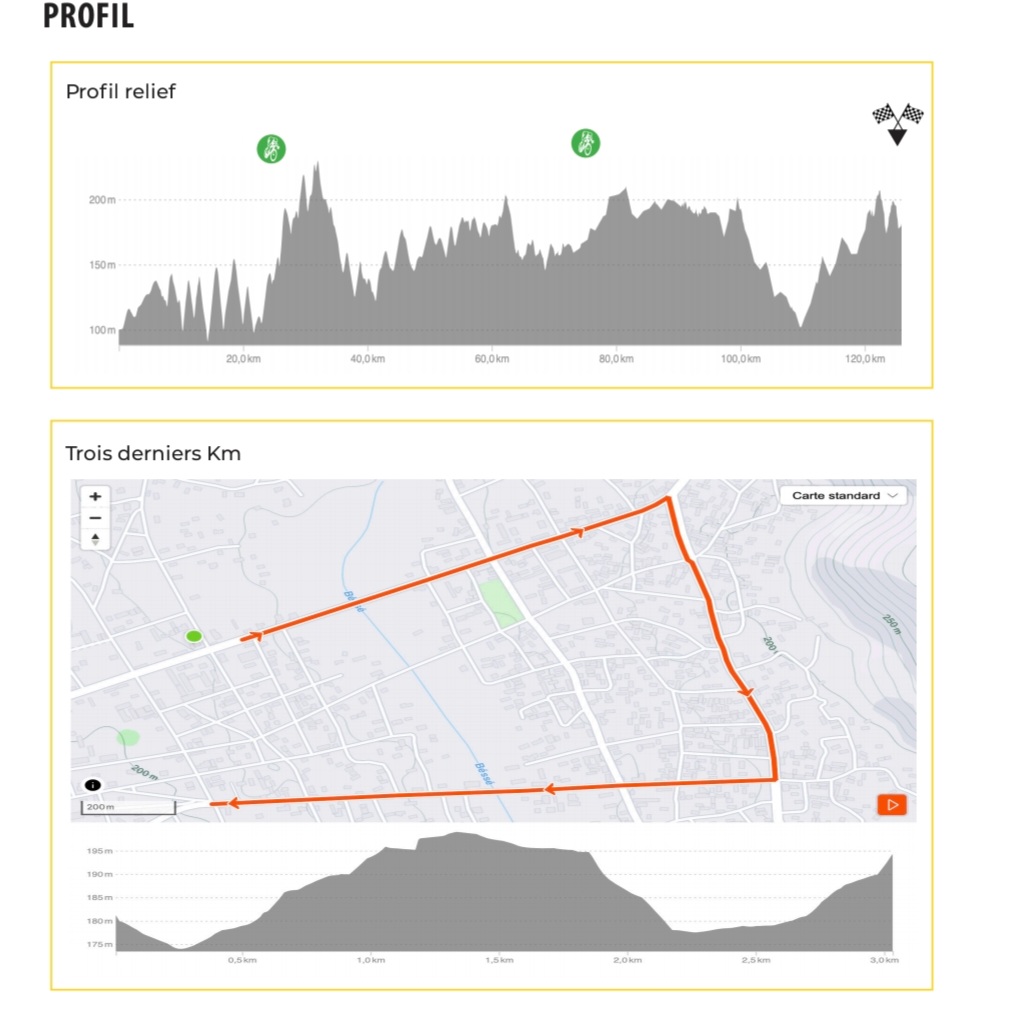Click the 1,5 km mark on the final profile
Viewport: 1027px width, 1019px height.
tap(499, 960)
